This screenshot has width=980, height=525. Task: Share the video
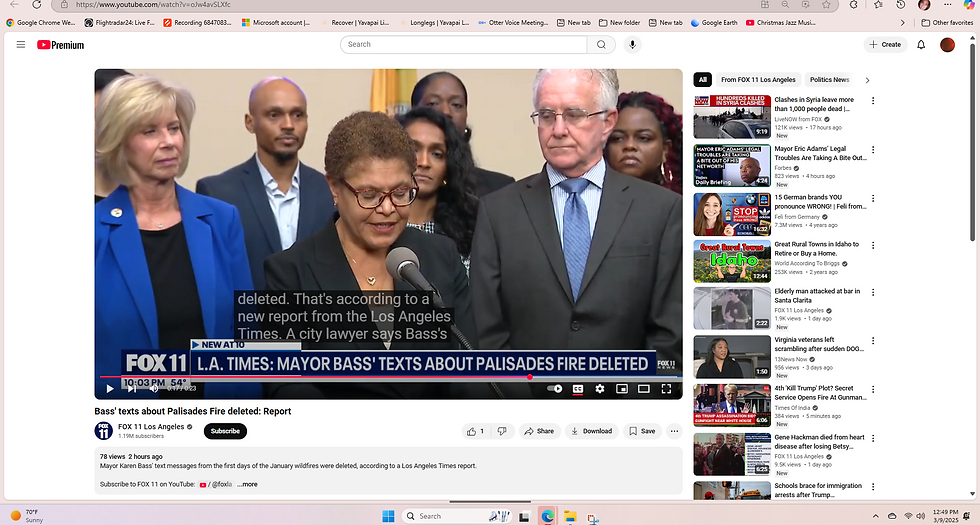click(x=539, y=431)
